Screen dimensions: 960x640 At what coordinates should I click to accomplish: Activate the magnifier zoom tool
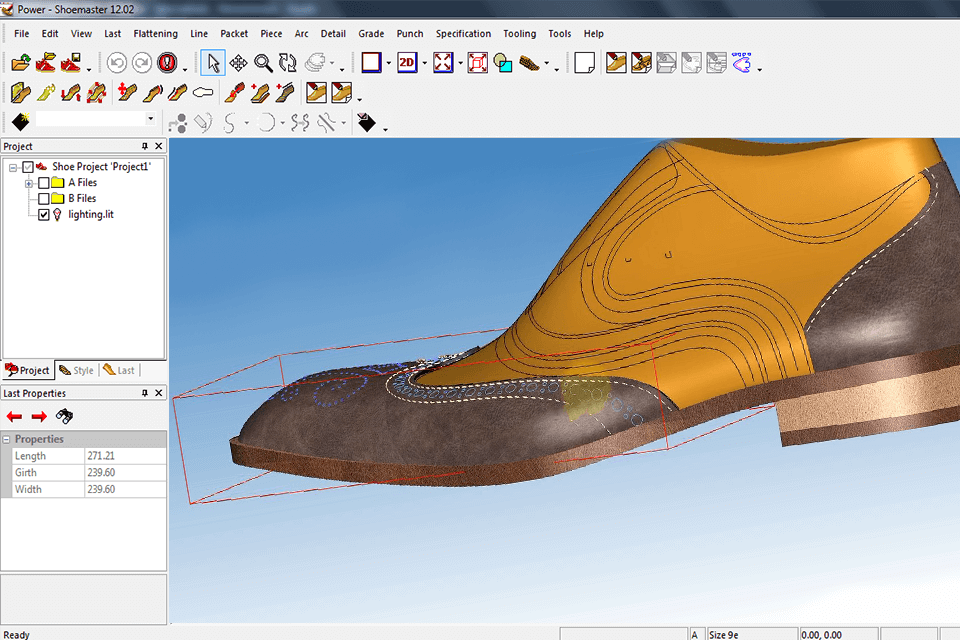[x=263, y=63]
